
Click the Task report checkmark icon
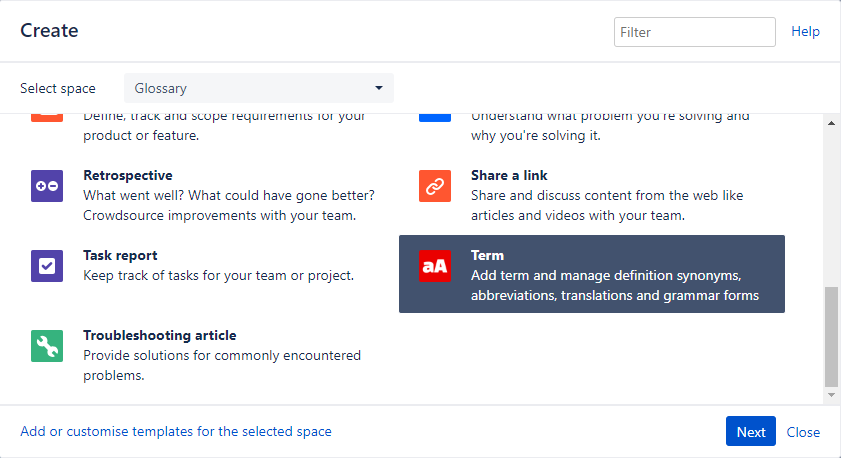tap(47, 266)
